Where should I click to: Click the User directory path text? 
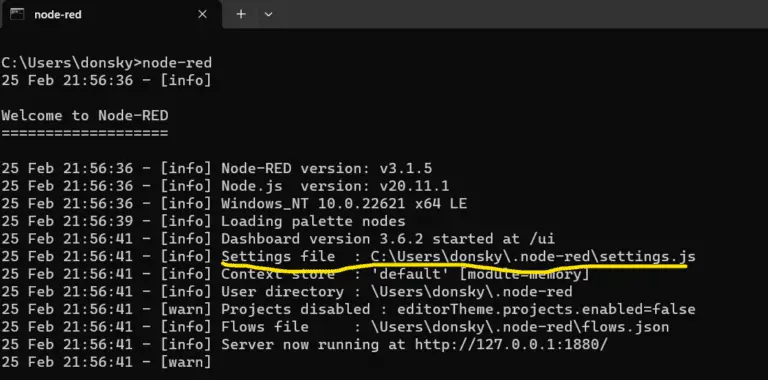(472, 292)
